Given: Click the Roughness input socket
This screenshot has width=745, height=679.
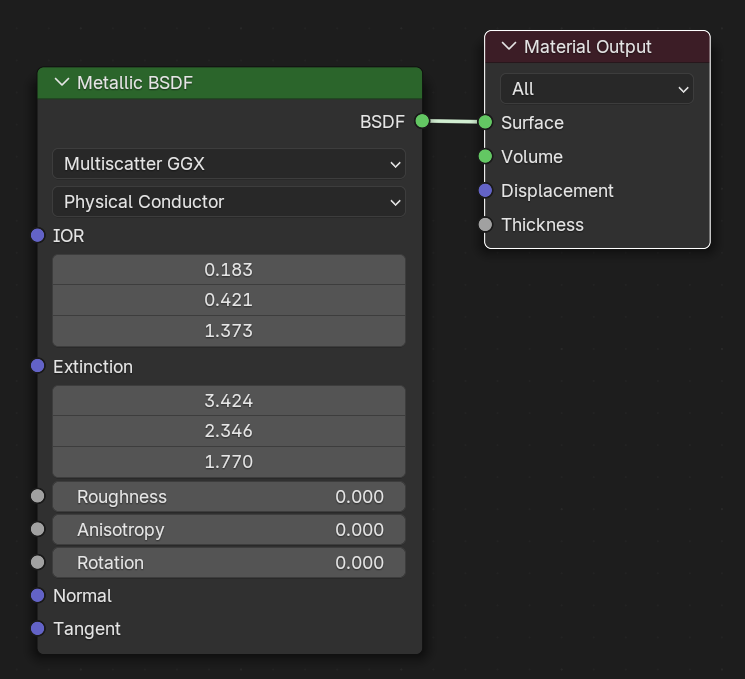Looking at the screenshot, I should 38,496.
